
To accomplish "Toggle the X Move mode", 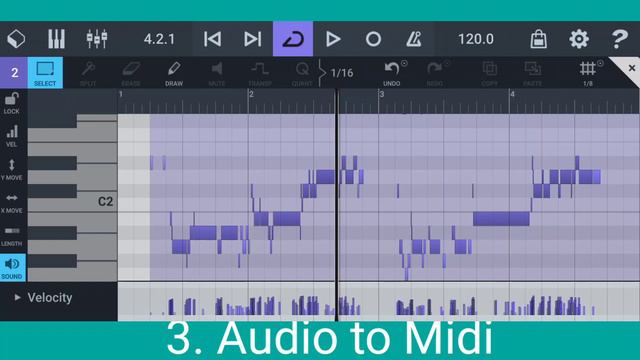I will point(11,202).
